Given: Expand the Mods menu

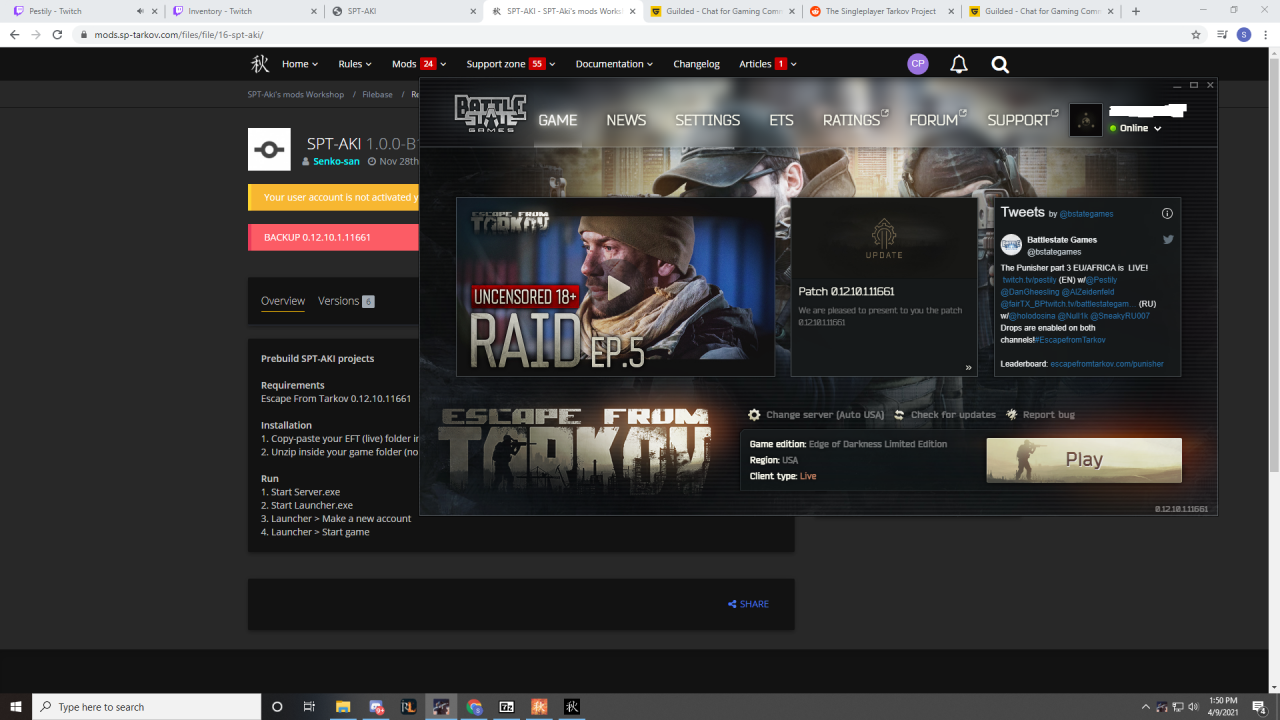Looking at the screenshot, I should 419,64.
